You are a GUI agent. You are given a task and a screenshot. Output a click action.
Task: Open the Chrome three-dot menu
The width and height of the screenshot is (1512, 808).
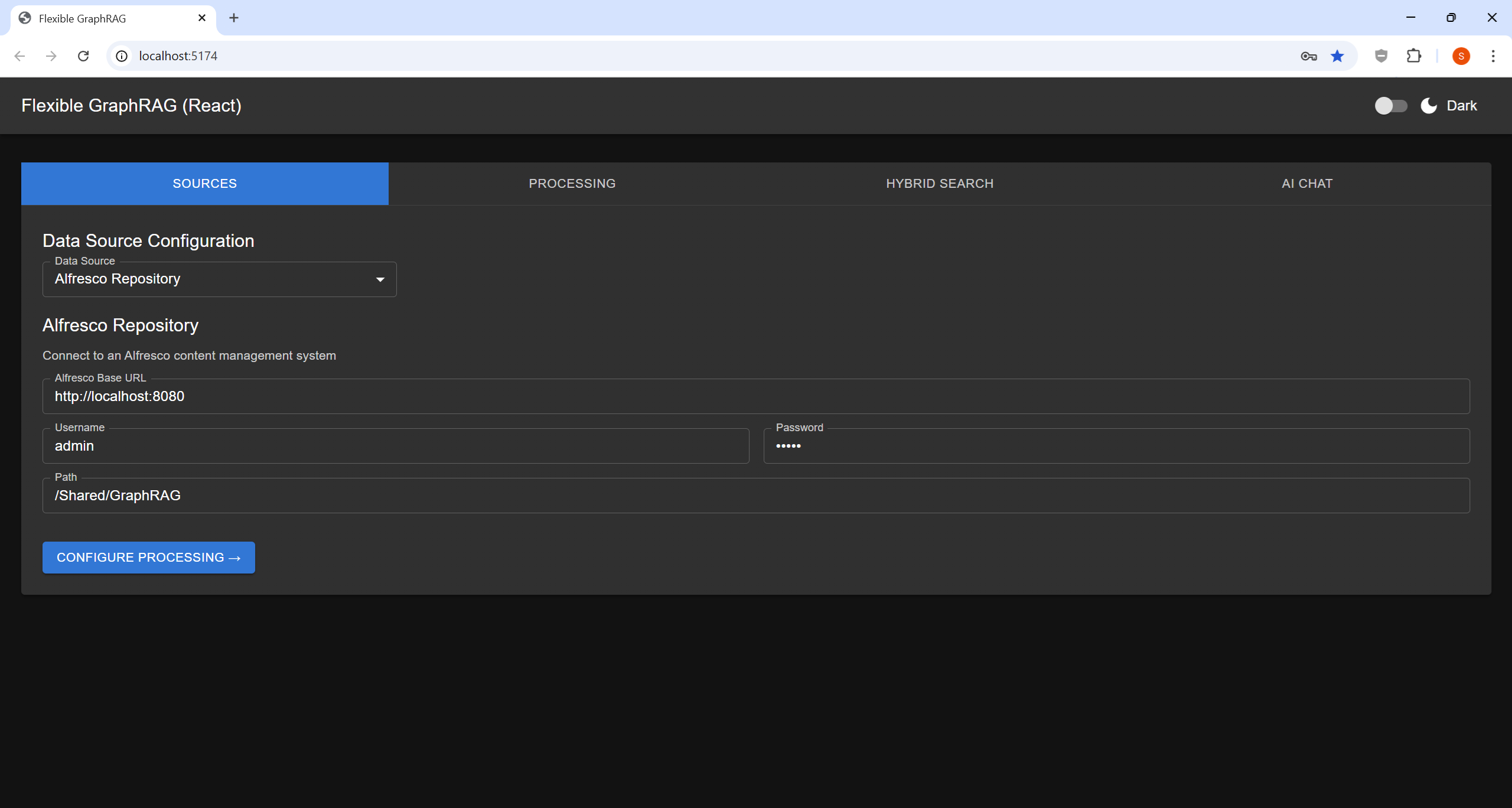point(1494,56)
